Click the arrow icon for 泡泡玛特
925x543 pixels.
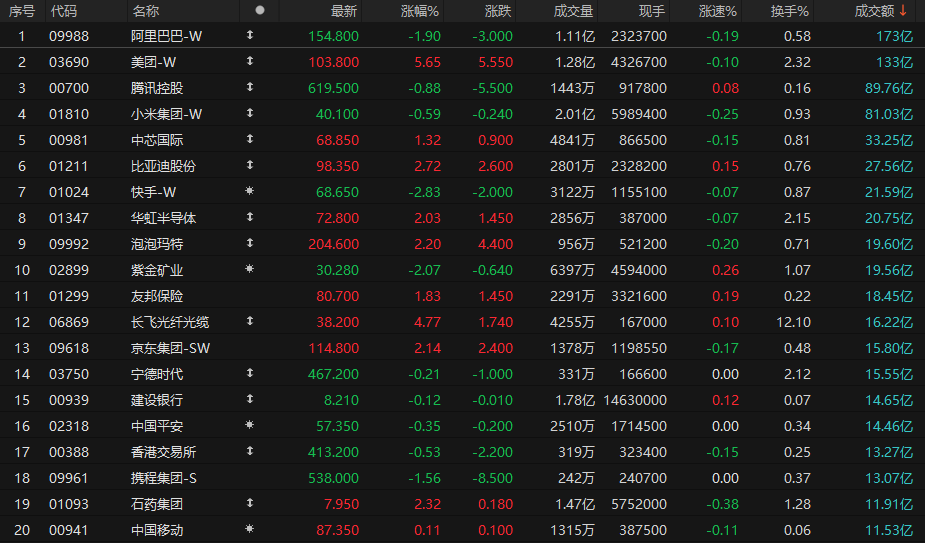[x=250, y=243]
